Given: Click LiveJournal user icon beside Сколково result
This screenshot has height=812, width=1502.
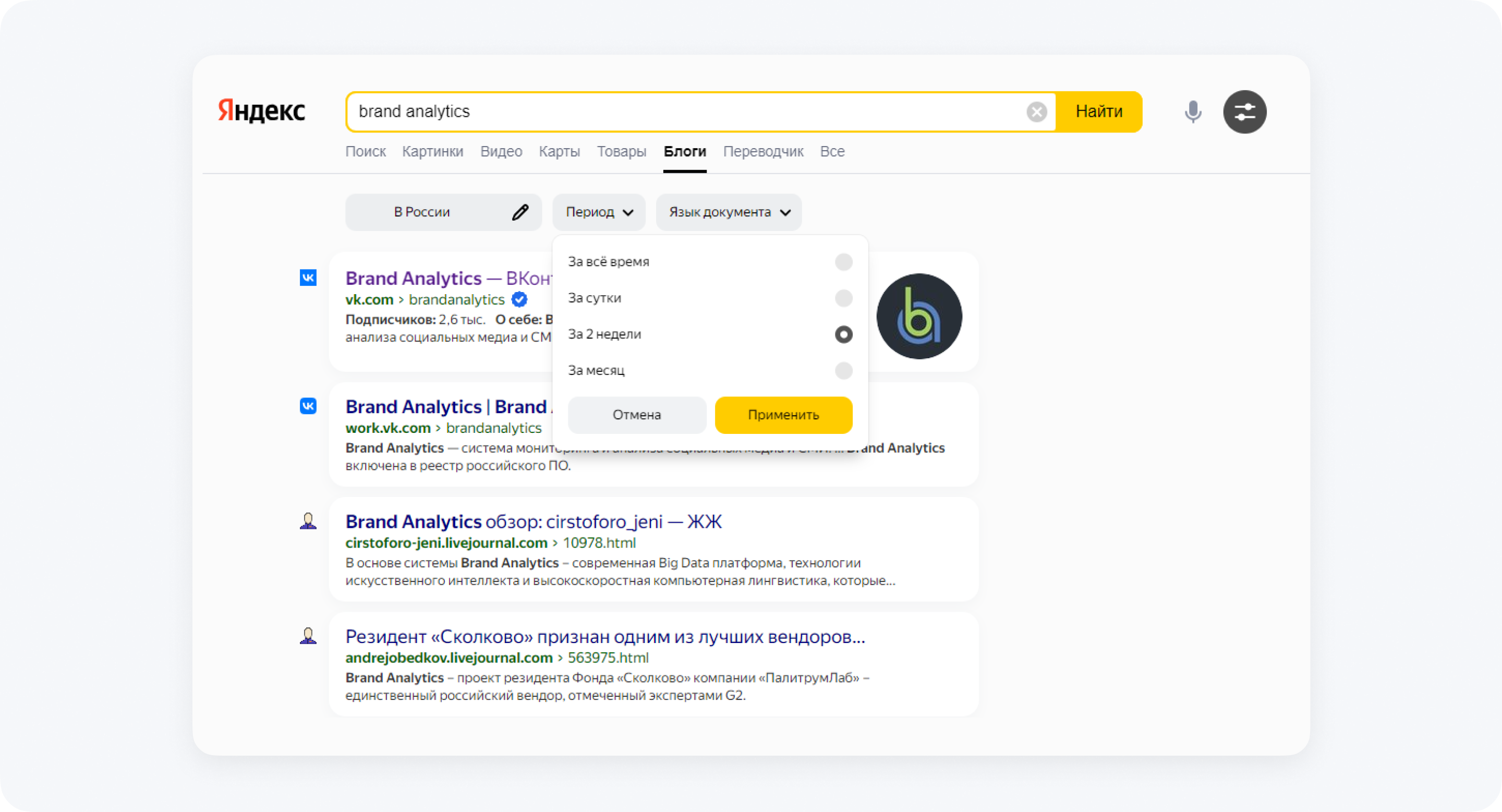Looking at the screenshot, I should click(308, 635).
